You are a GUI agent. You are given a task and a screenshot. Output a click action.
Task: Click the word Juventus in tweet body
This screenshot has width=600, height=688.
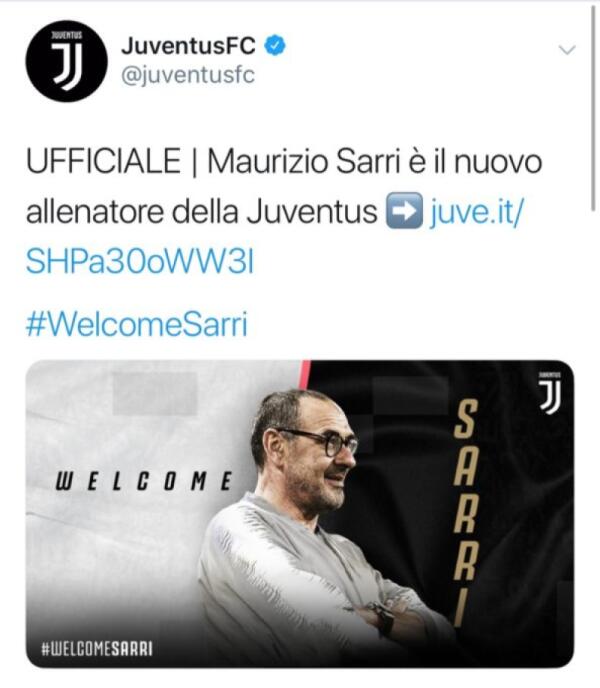pyautogui.click(x=312, y=212)
